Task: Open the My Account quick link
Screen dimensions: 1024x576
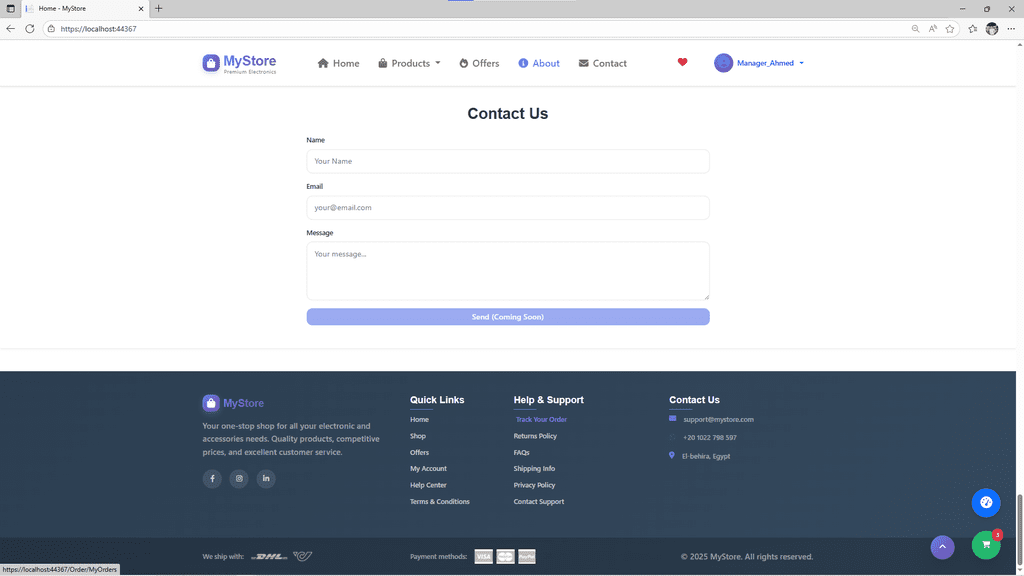Action: (428, 468)
